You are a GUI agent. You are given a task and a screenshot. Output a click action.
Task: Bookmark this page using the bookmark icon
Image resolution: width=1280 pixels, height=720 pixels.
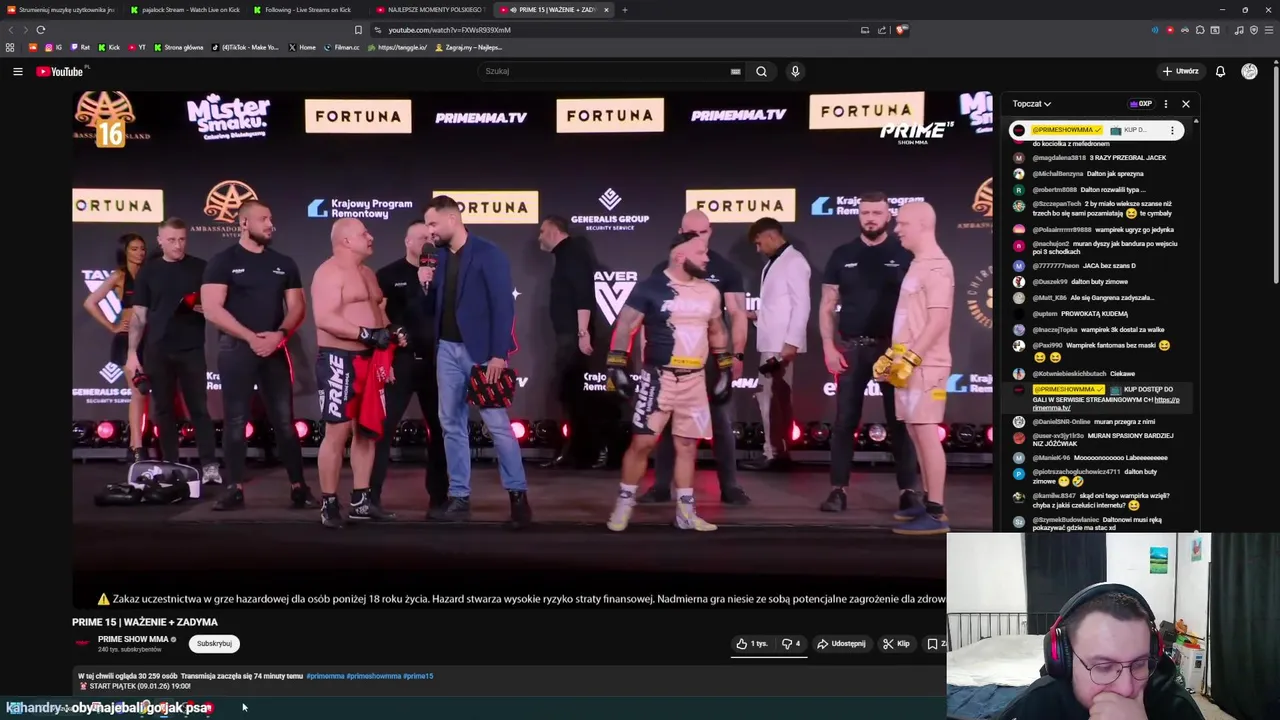[358, 30]
